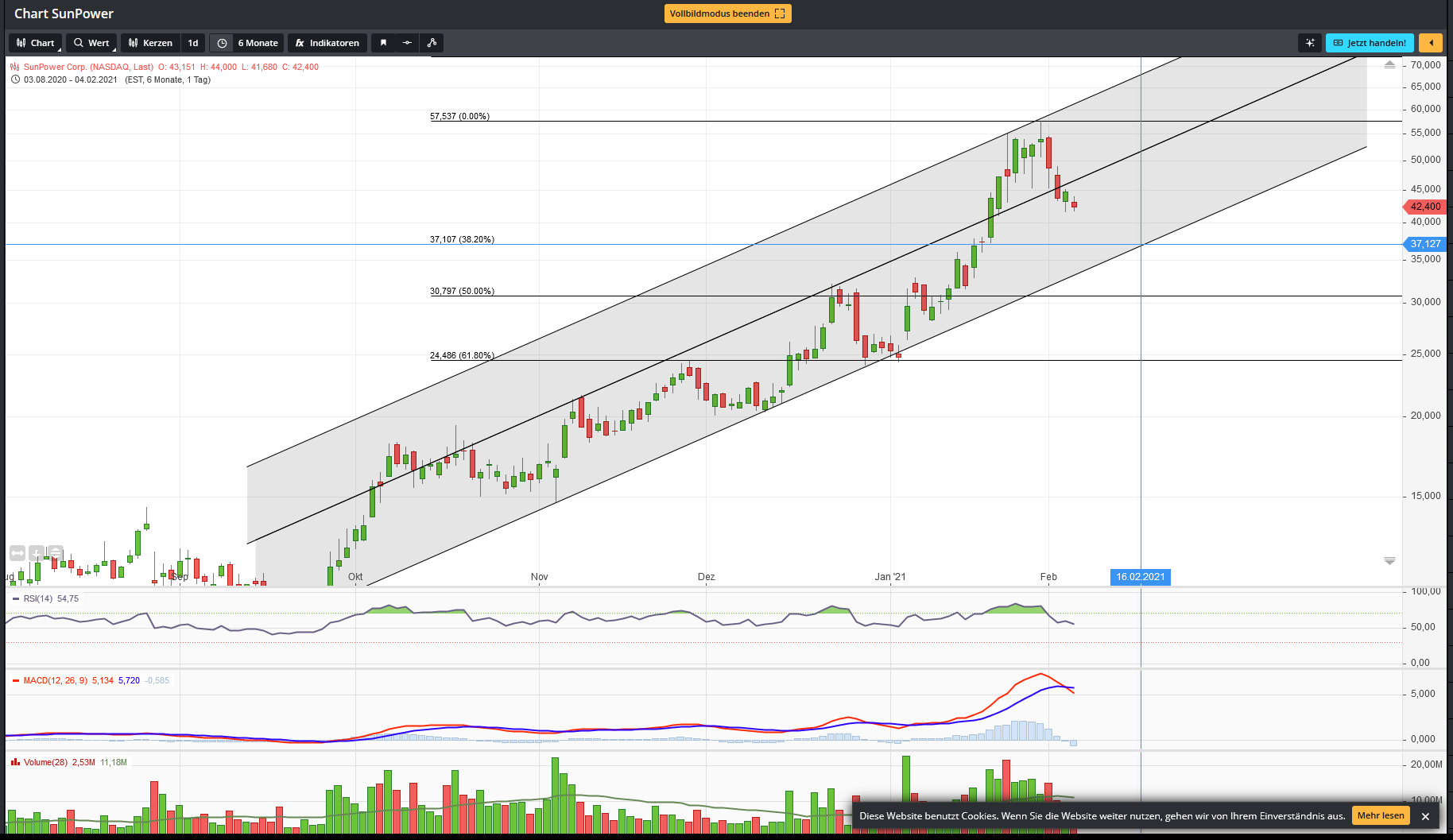
Task: Click the Jetzt handeln! button
Action: coord(1370,43)
